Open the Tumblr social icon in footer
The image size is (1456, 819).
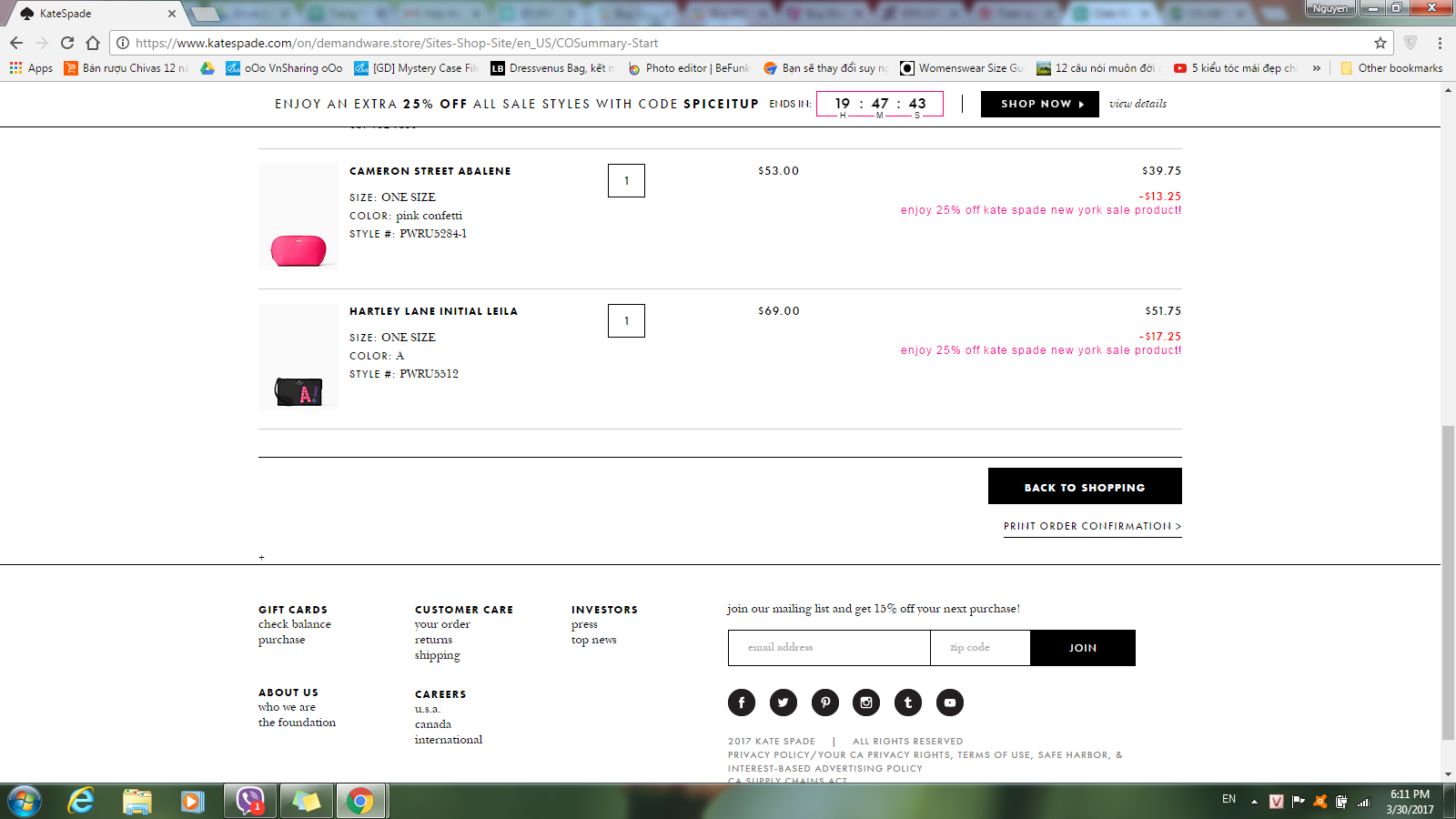[908, 703]
